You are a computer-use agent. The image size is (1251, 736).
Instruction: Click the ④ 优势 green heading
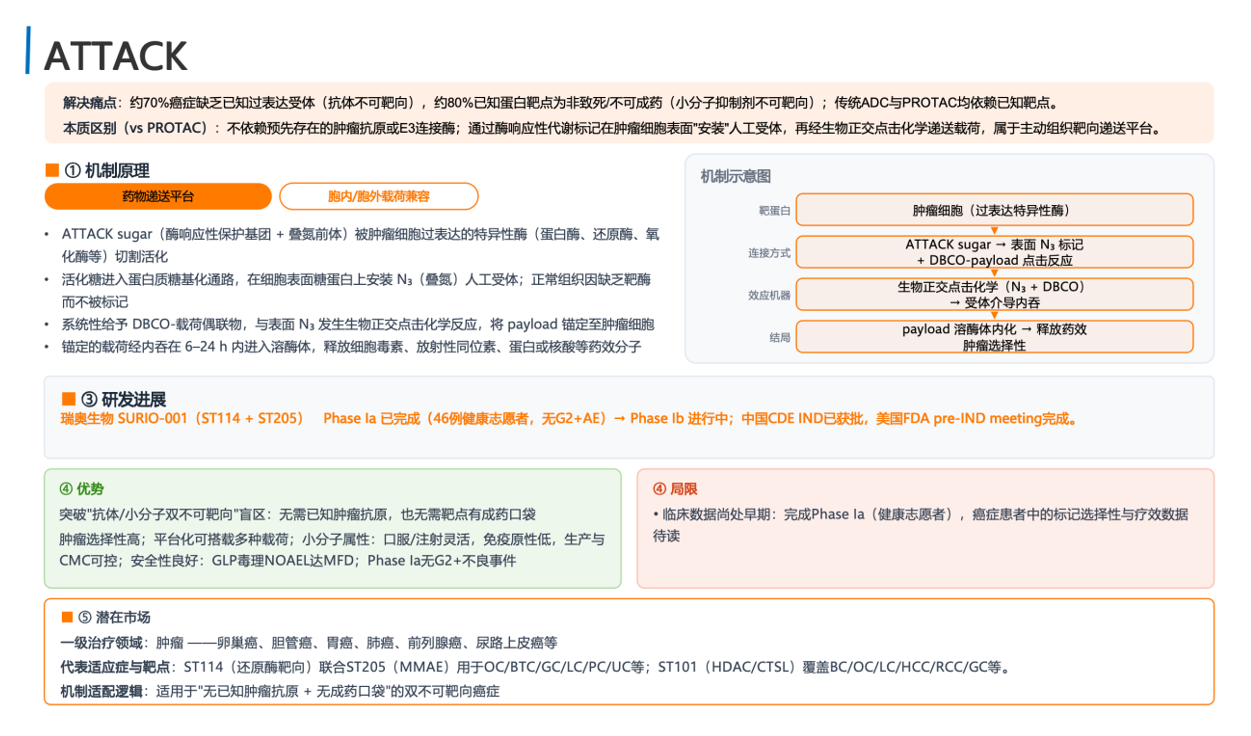pyautogui.click(x=81, y=489)
